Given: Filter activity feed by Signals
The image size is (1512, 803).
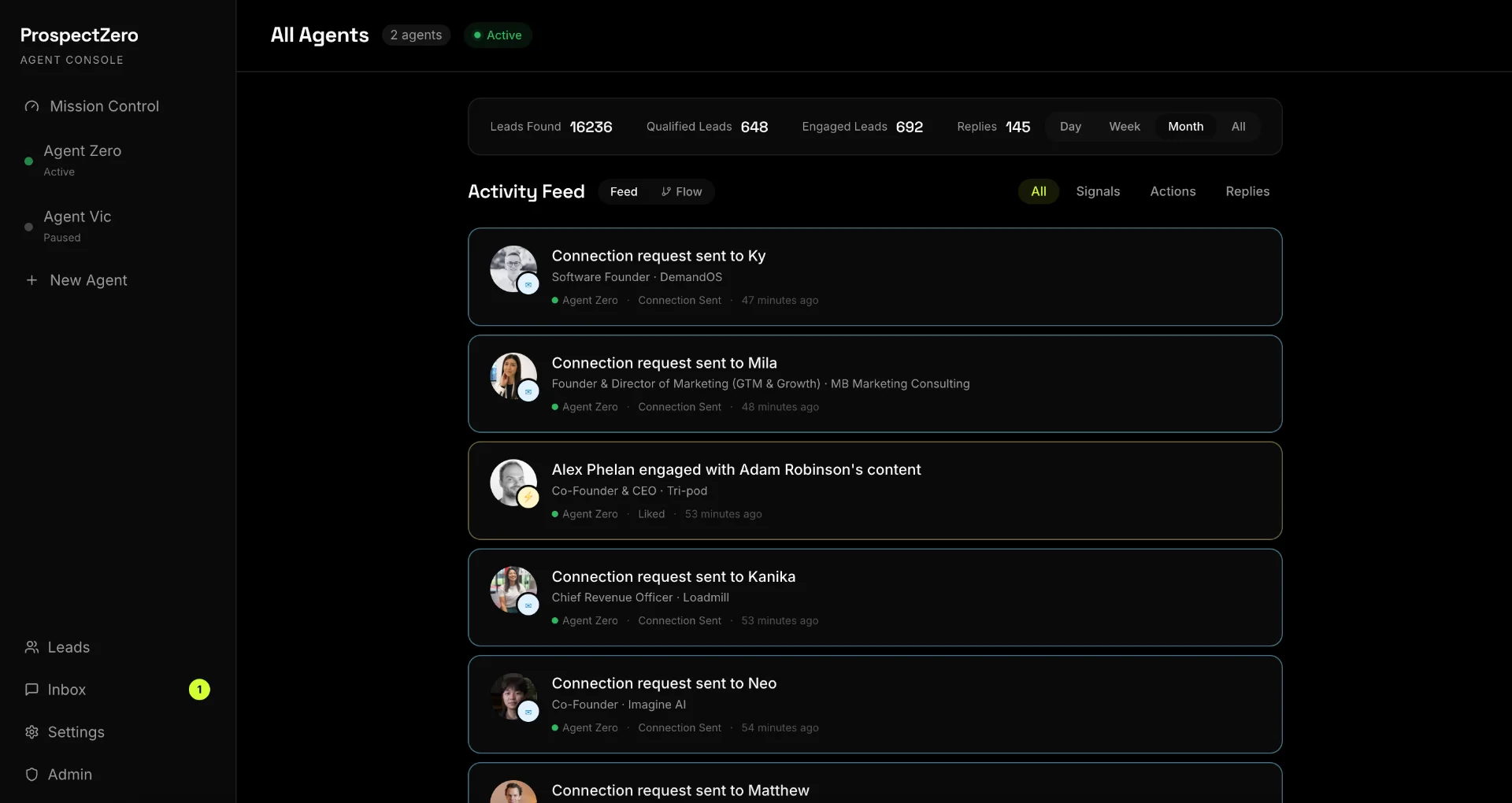Looking at the screenshot, I should click(1098, 191).
